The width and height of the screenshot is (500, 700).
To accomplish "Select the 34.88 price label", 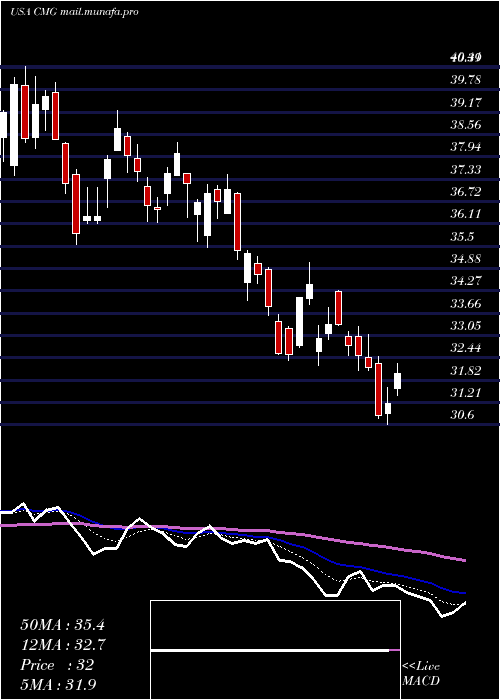I will click(466, 258).
